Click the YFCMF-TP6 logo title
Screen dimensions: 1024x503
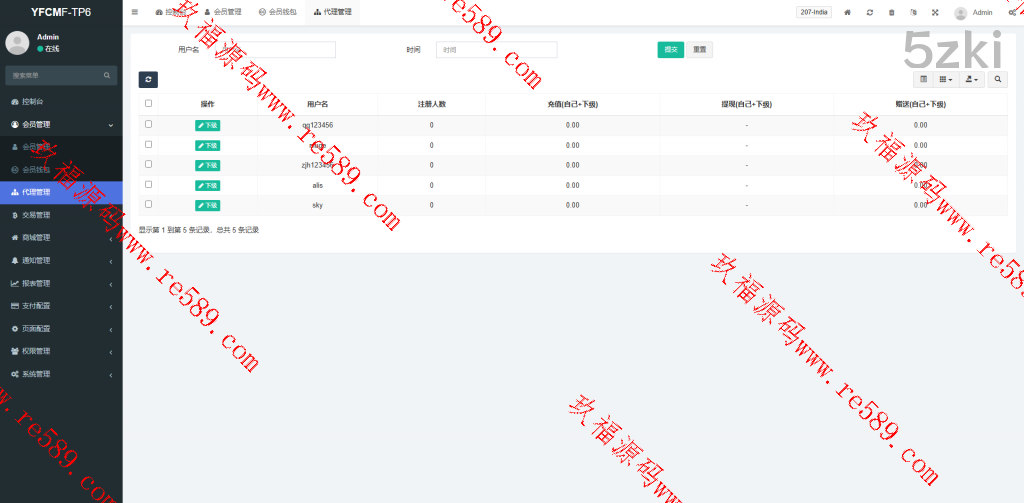61,12
